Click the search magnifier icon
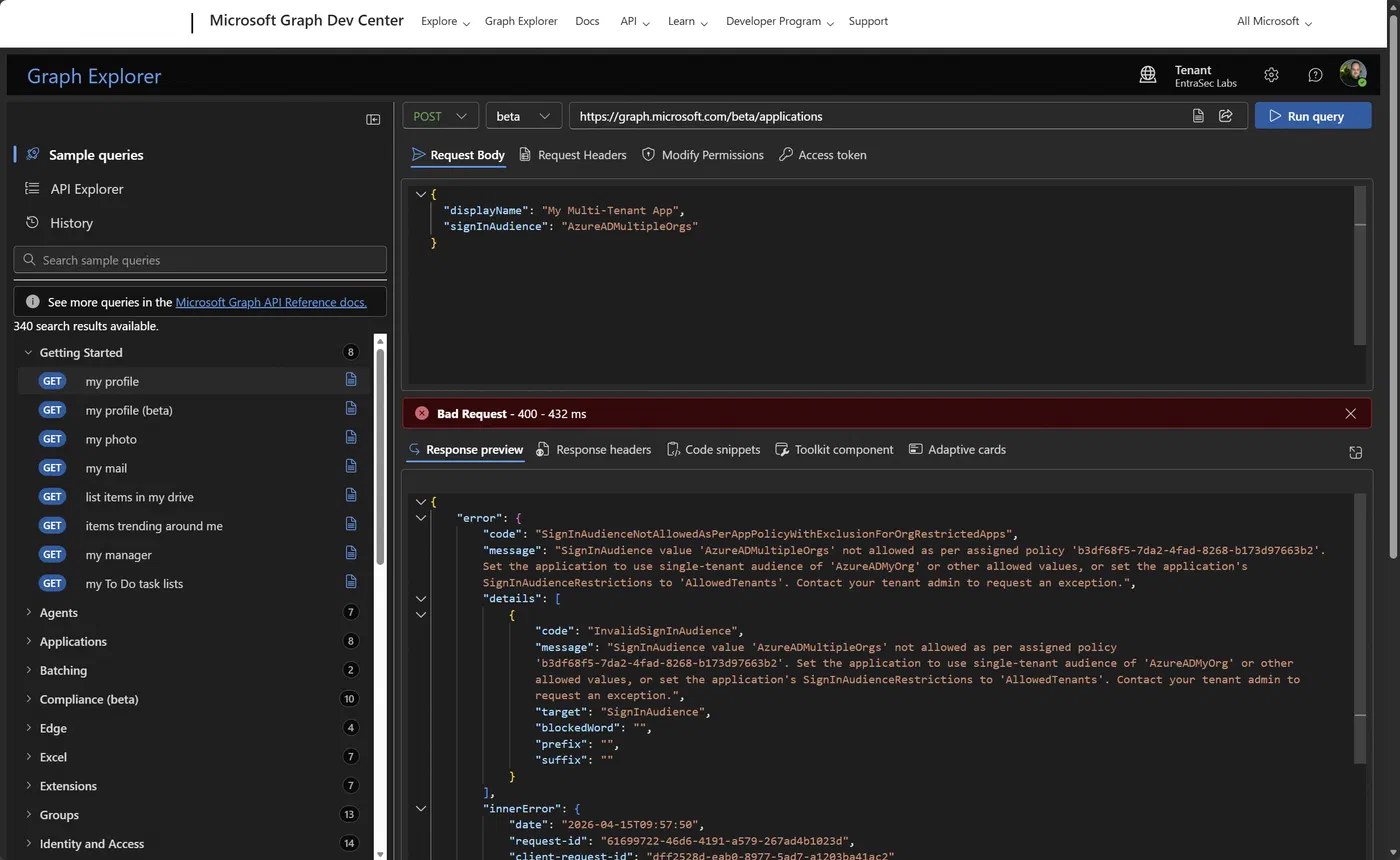1400x860 pixels. [29, 260]
